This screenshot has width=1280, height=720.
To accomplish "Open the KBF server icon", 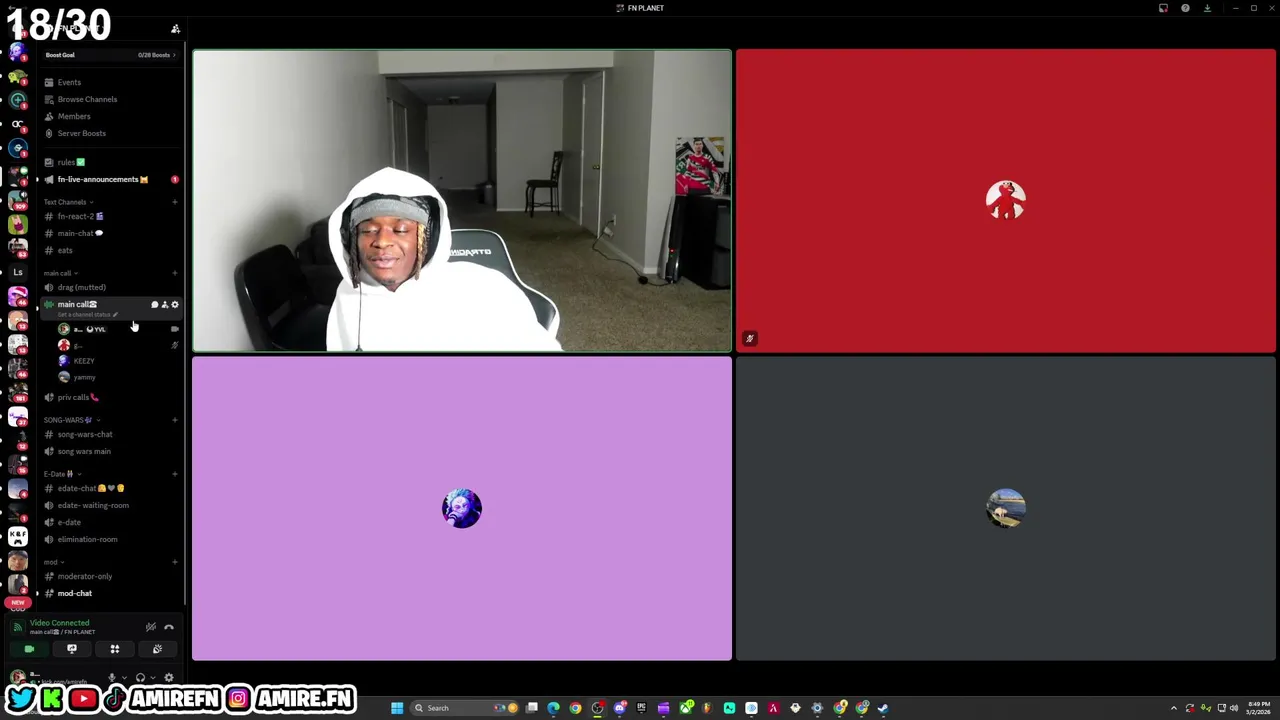I will click(x=18, y=537).
